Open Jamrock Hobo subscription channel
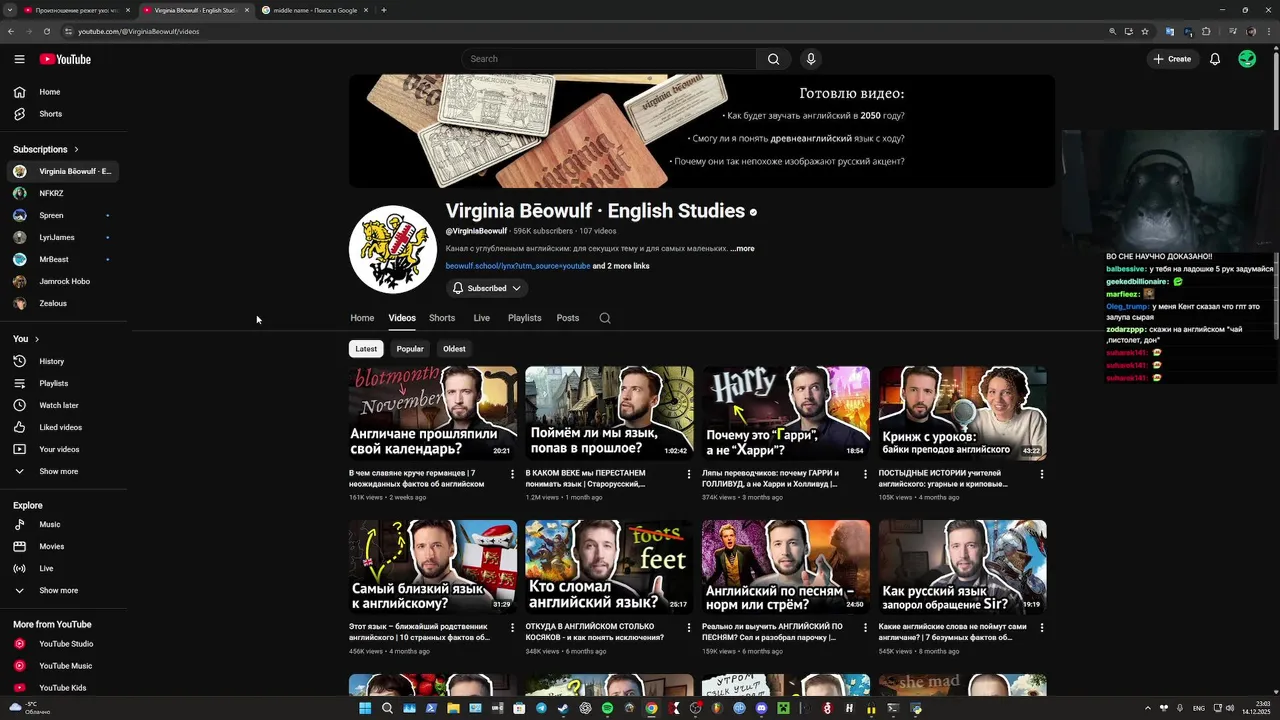1280x720 pixels. click(64, 281)
